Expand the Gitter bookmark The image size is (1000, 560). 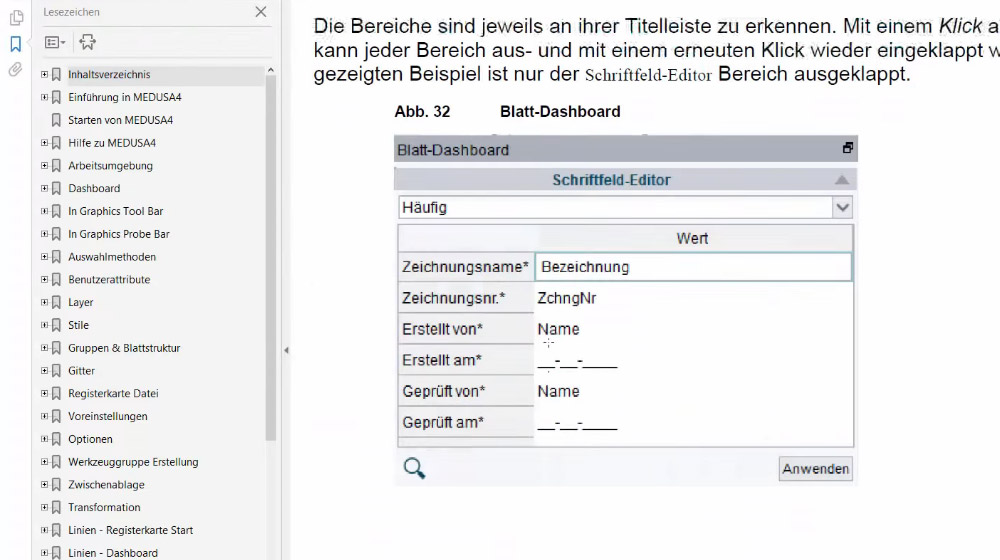coord(44,371)
